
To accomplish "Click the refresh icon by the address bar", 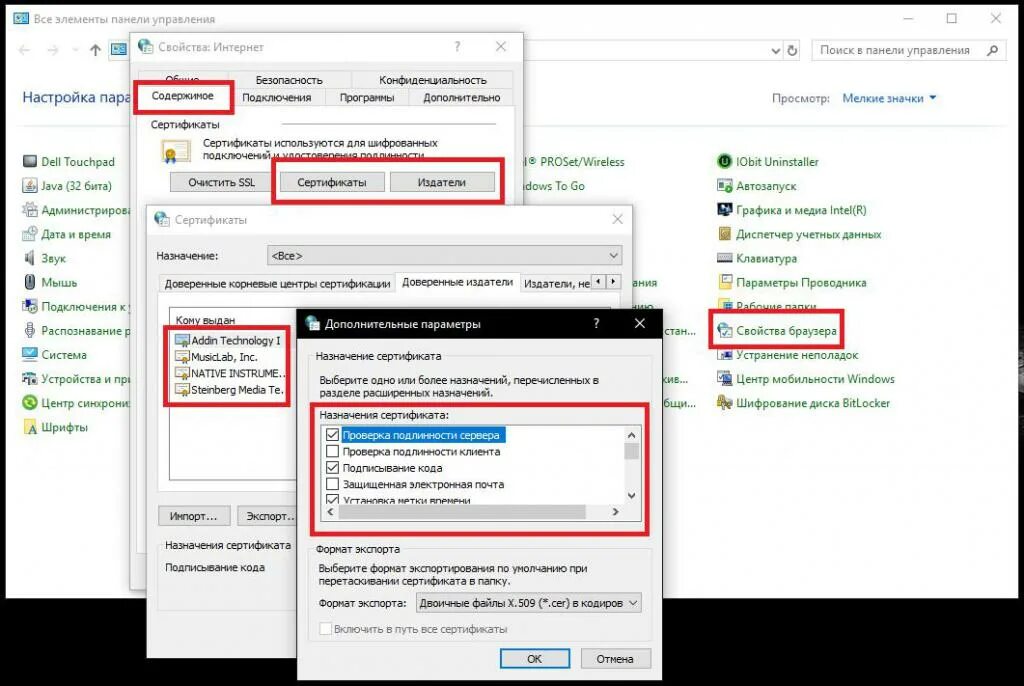I will [792, 50].
